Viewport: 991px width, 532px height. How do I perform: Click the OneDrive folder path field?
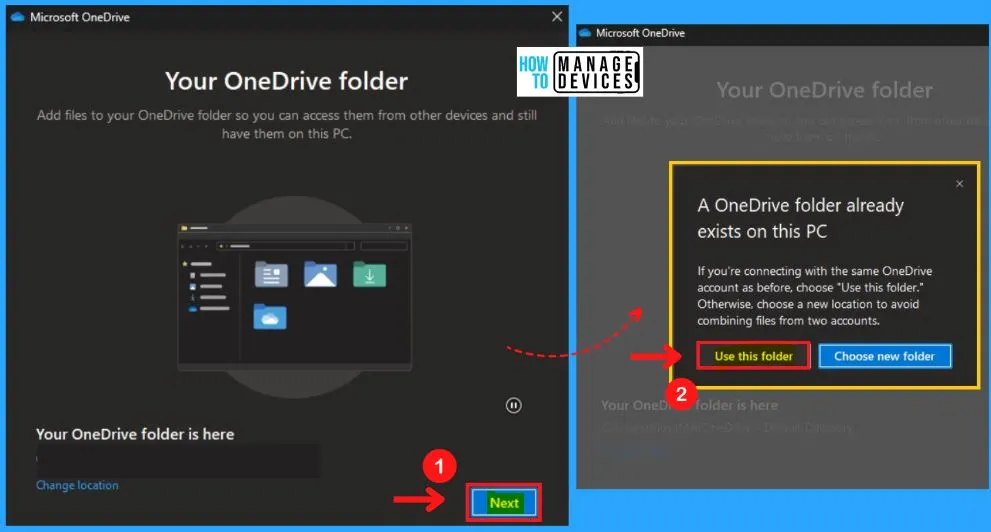[178, 459]
